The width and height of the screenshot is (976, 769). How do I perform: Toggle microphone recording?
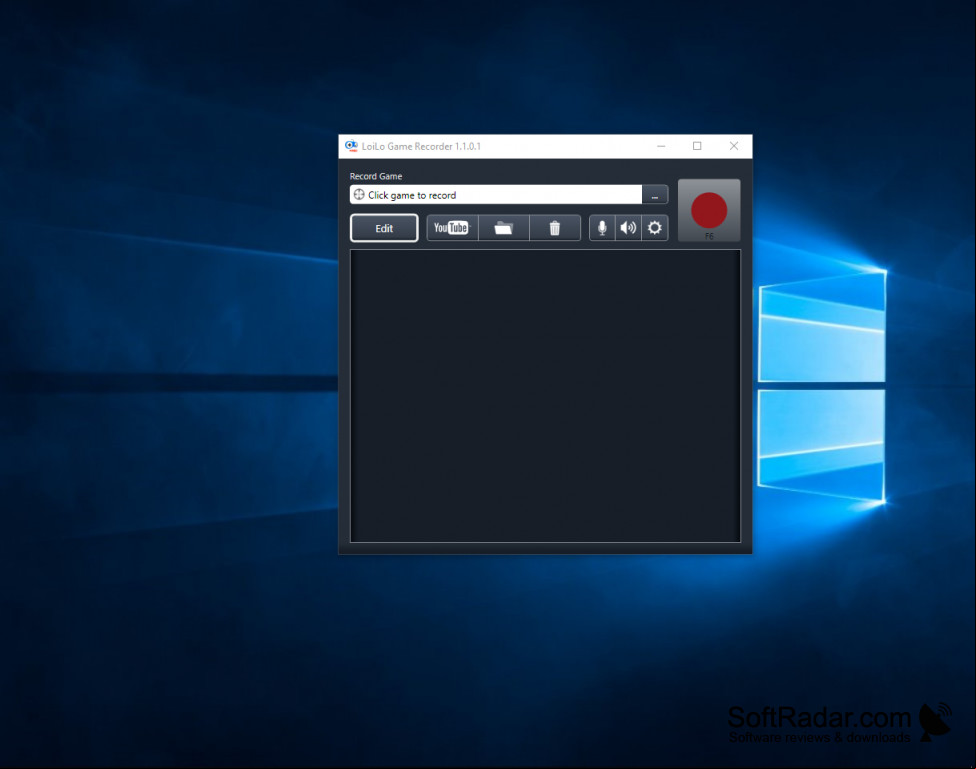pos(602,228)
